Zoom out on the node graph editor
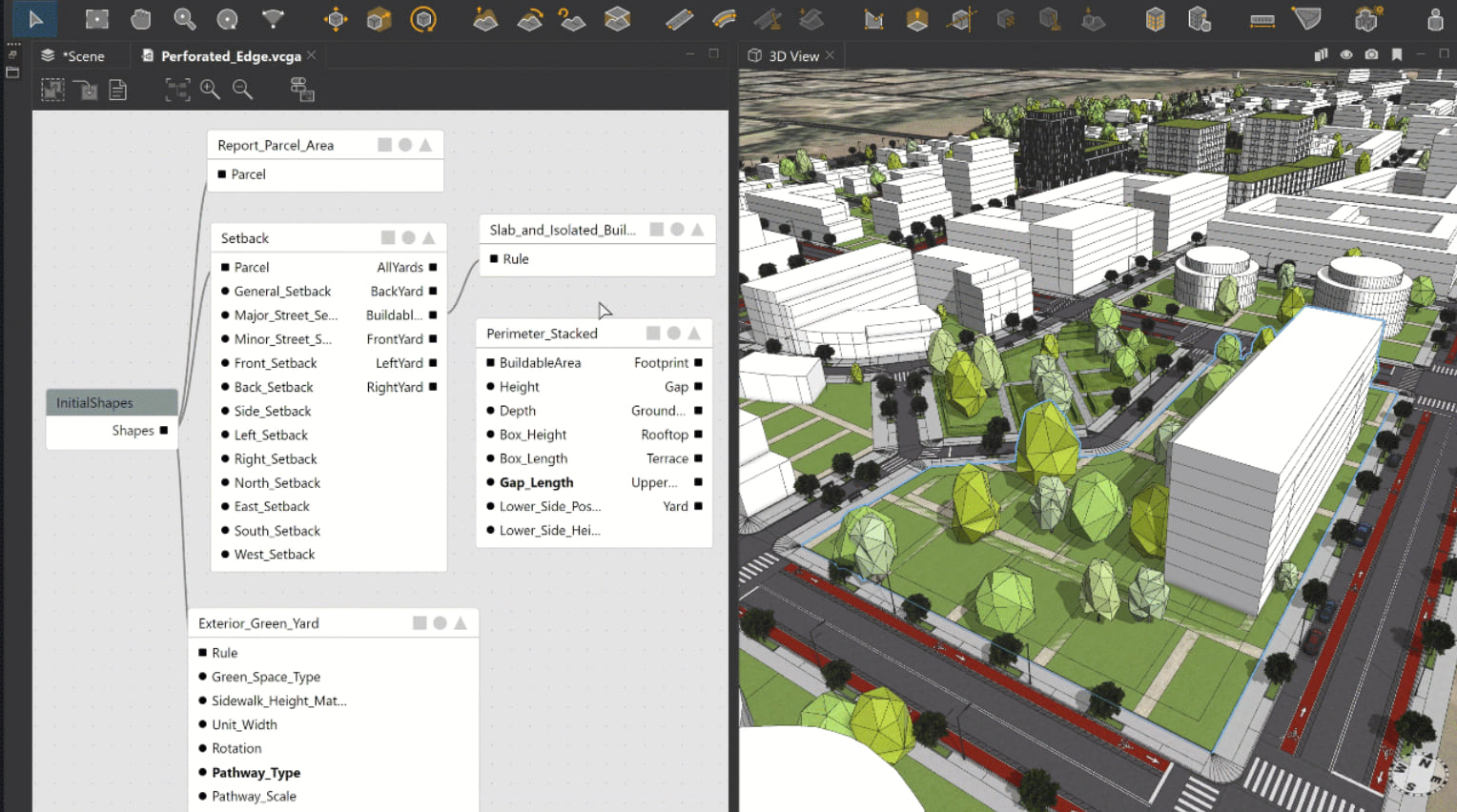 coord(243,90)
